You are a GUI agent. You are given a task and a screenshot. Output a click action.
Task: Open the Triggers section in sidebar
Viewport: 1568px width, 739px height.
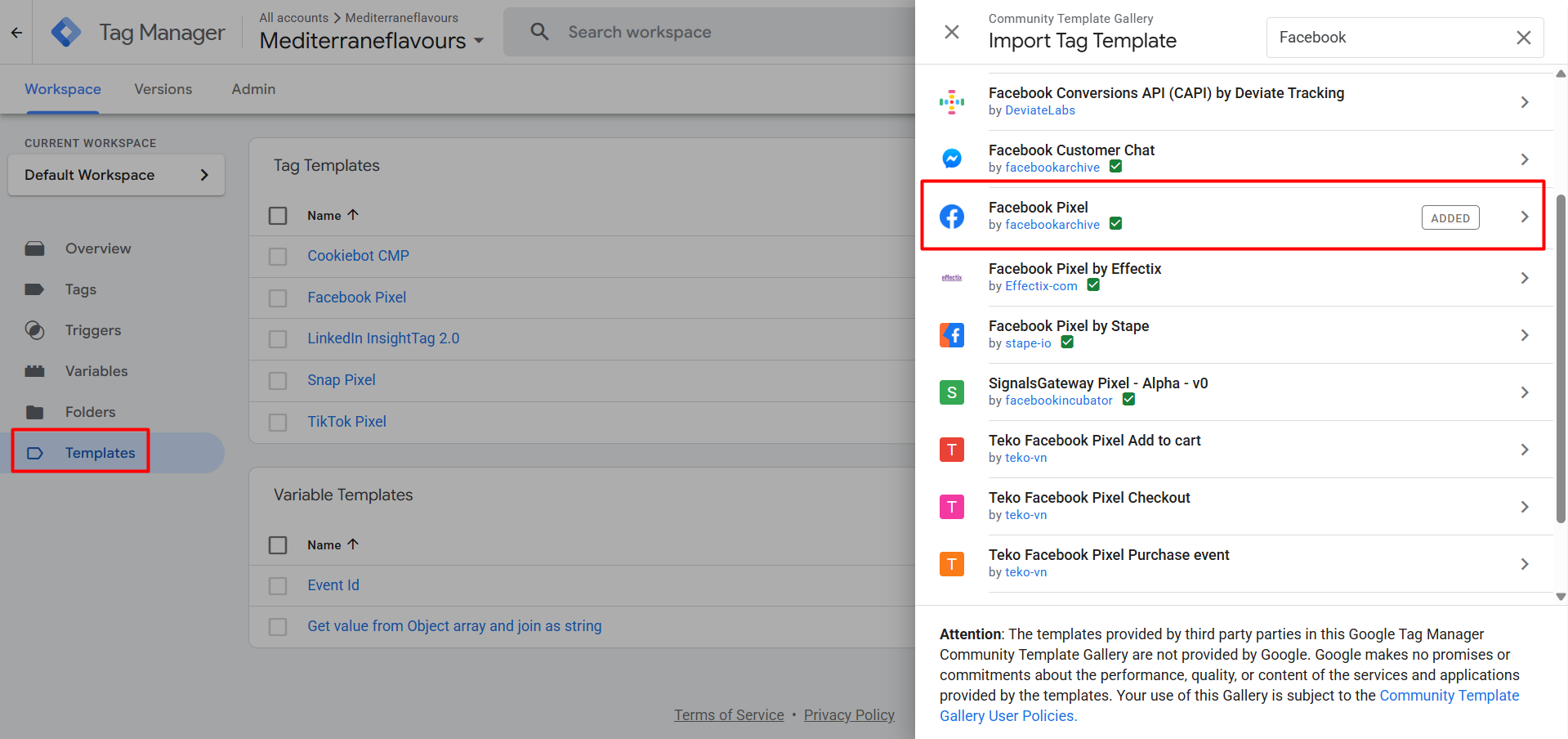pyautogui.click(x=92, y=330)
